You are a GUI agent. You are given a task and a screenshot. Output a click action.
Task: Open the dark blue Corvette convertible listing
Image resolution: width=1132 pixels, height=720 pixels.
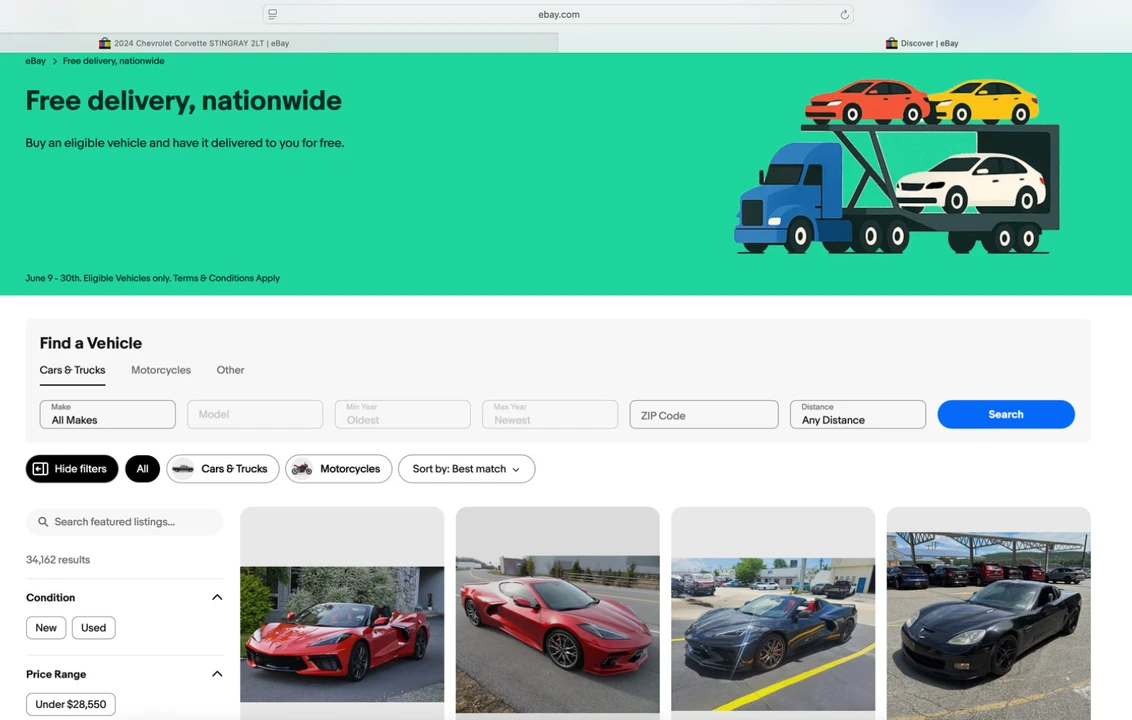[x=773, y=613]
